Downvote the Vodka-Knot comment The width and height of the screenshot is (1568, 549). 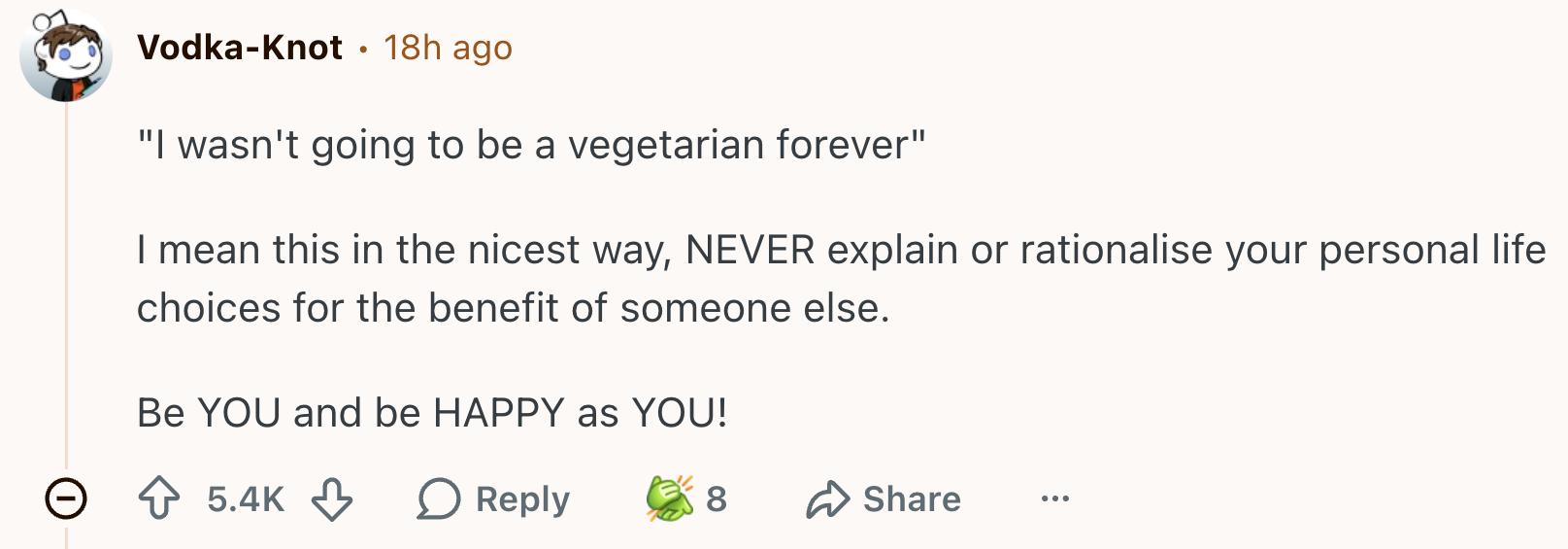click(332, 498)
